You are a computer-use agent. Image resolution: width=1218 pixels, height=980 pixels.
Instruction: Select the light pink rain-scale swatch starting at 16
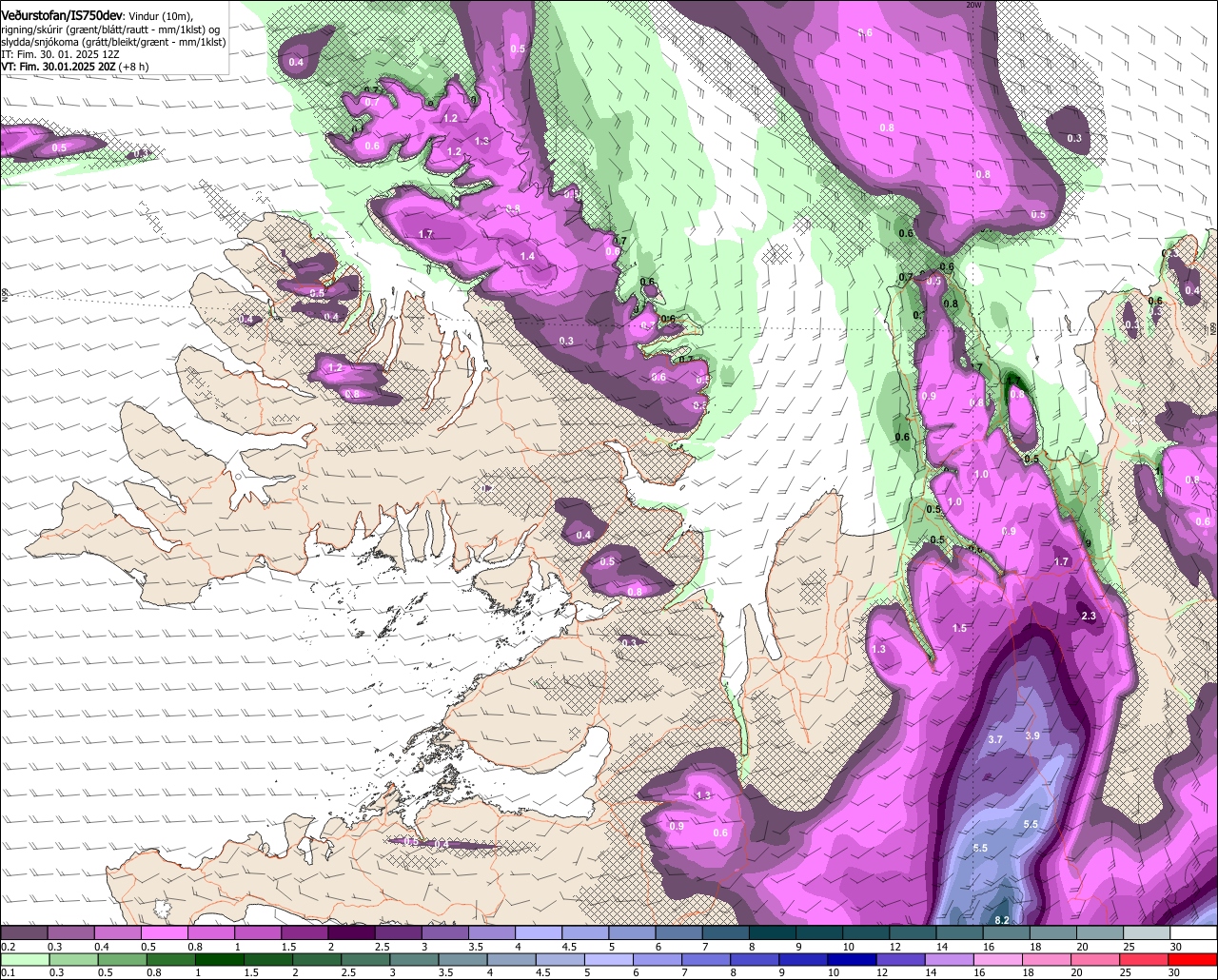(x=998, y=959)
